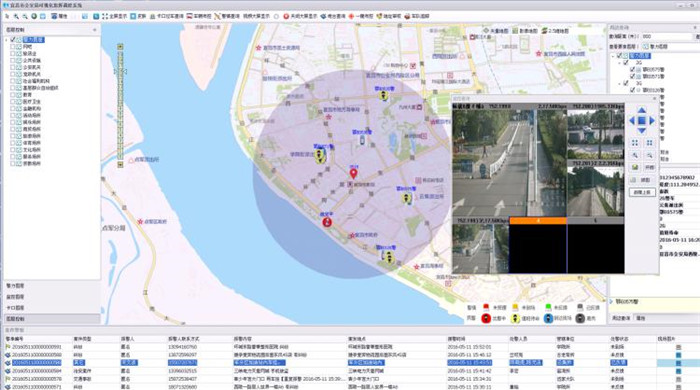Image resolution: width=700 pixels, height=390 pixels.
Task: Open the 警力图层 tab at left bottom
Action: pyautogui.click(x=52, y=286)
